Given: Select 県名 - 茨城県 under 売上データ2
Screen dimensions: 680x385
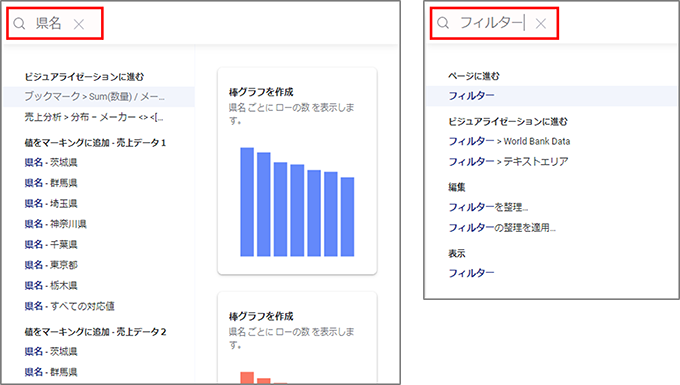Looking at the screenshot, I should [51, 352].
